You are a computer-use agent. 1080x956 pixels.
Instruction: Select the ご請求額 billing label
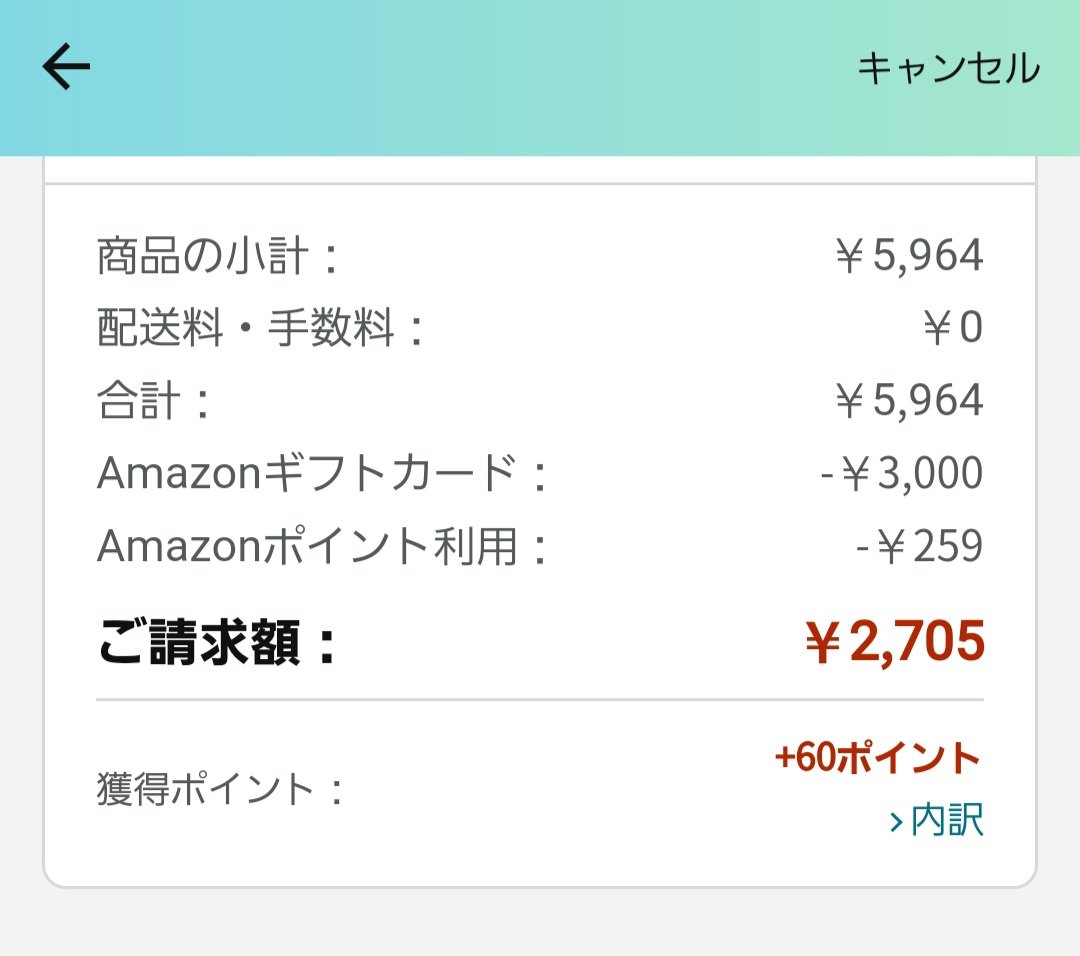[x=217, y=643]
